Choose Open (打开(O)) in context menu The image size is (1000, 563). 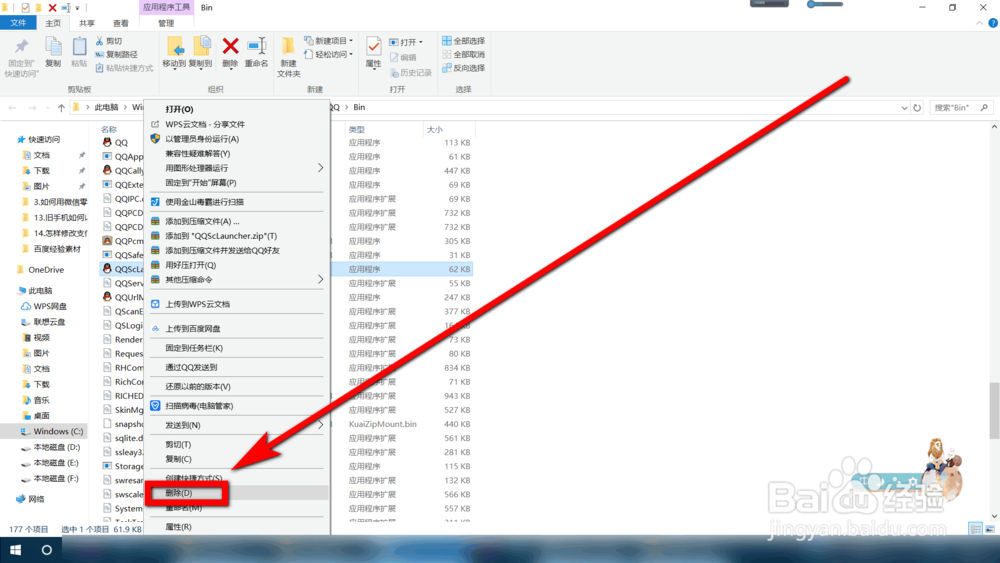click(x=237, y=109)
